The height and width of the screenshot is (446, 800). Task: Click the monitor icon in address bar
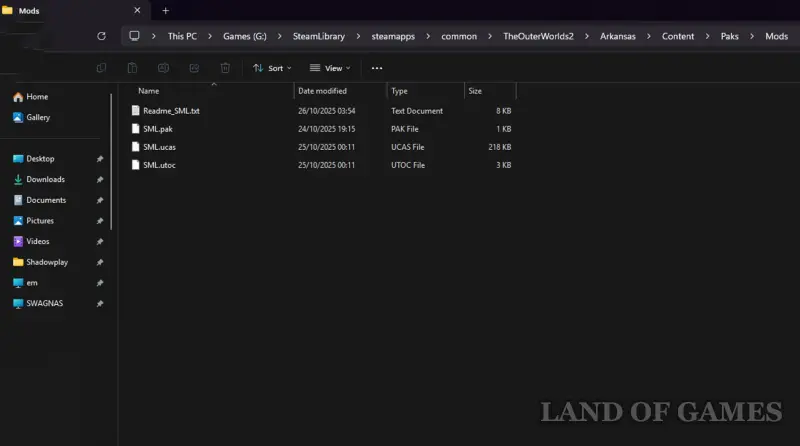(134, 36)
